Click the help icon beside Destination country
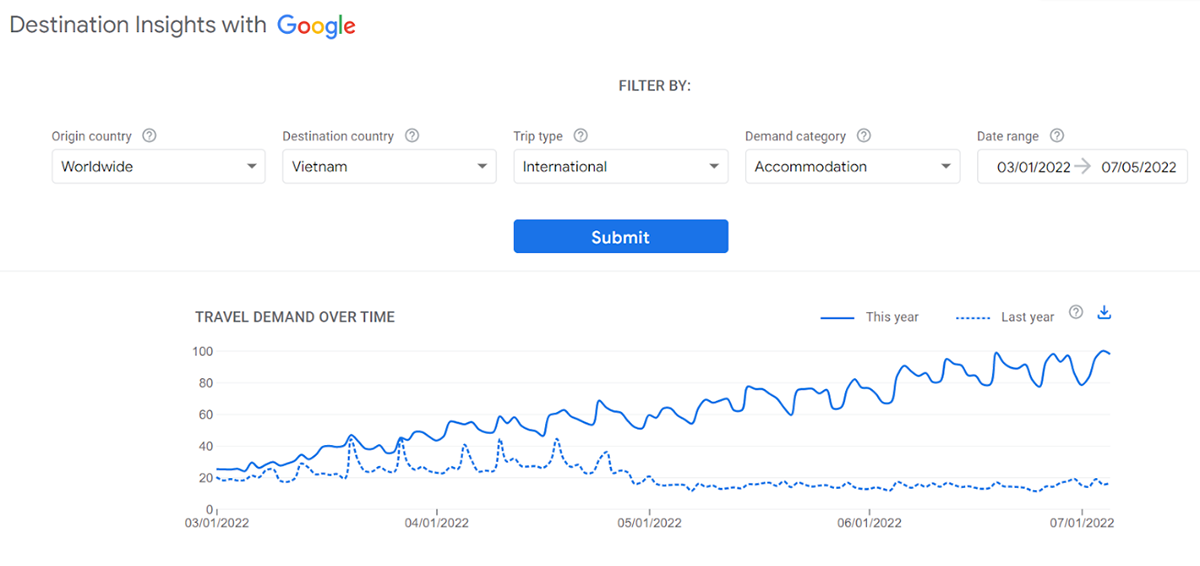Image resolution: width=1200 pixels, height=566 pixels. tap(412, 136)
